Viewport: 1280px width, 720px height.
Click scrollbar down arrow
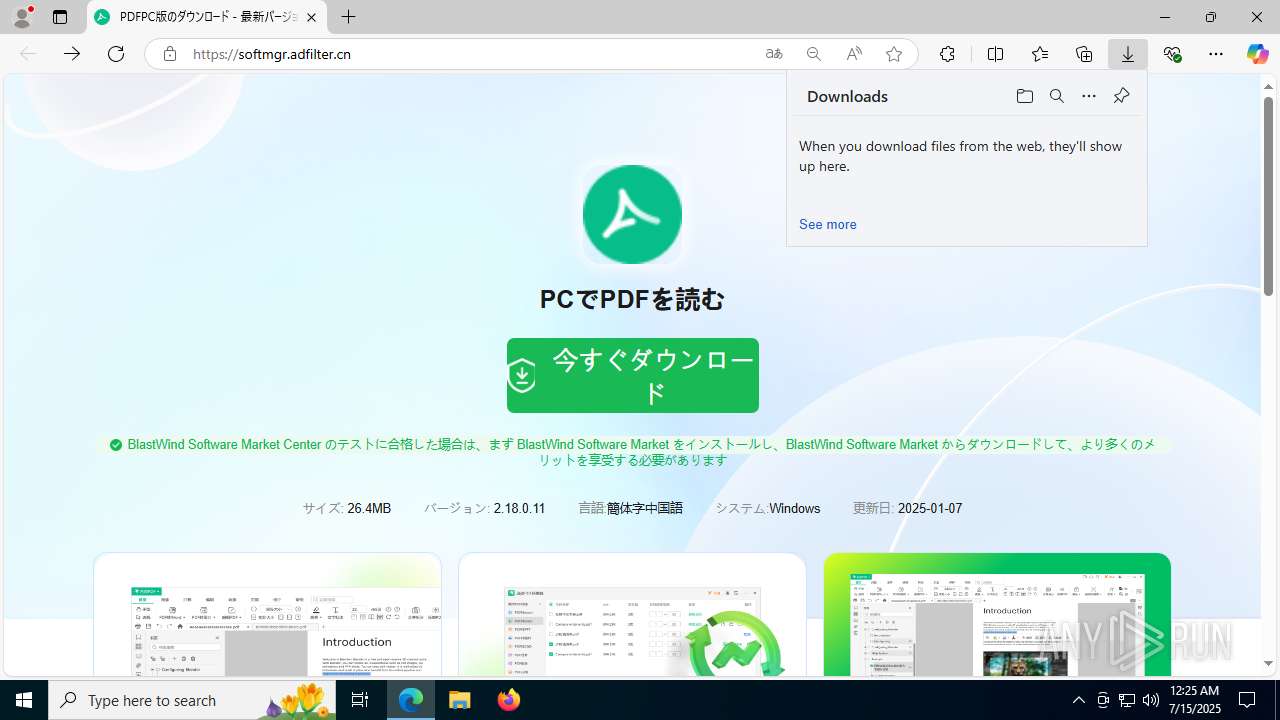(x=1268, y=664)
